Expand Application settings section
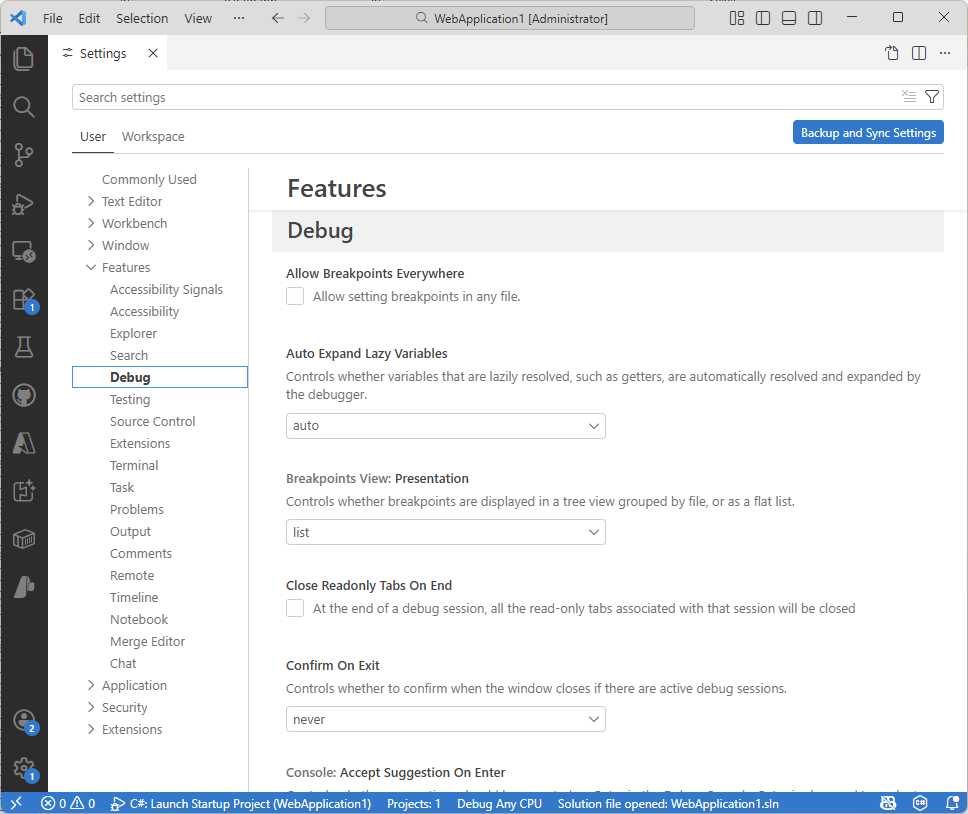This screenshot has height=814, width=968. 91,685
